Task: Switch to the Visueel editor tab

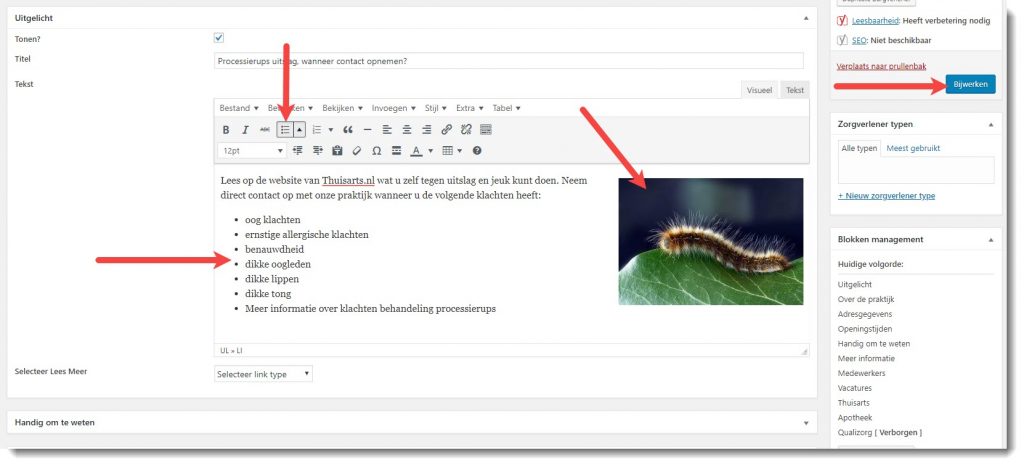Action: 760,90
